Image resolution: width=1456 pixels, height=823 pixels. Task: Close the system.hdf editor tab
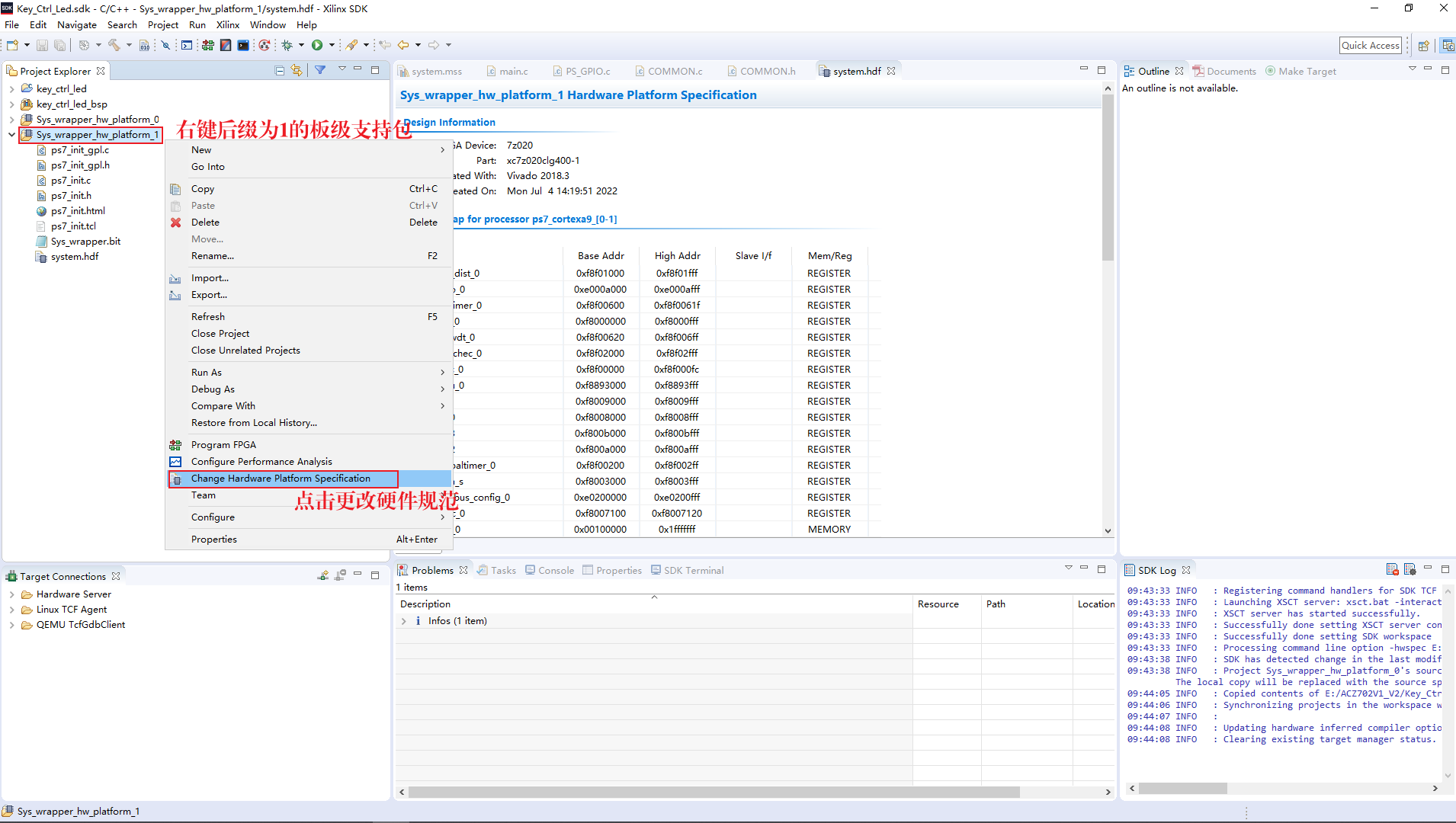point(891,71)
